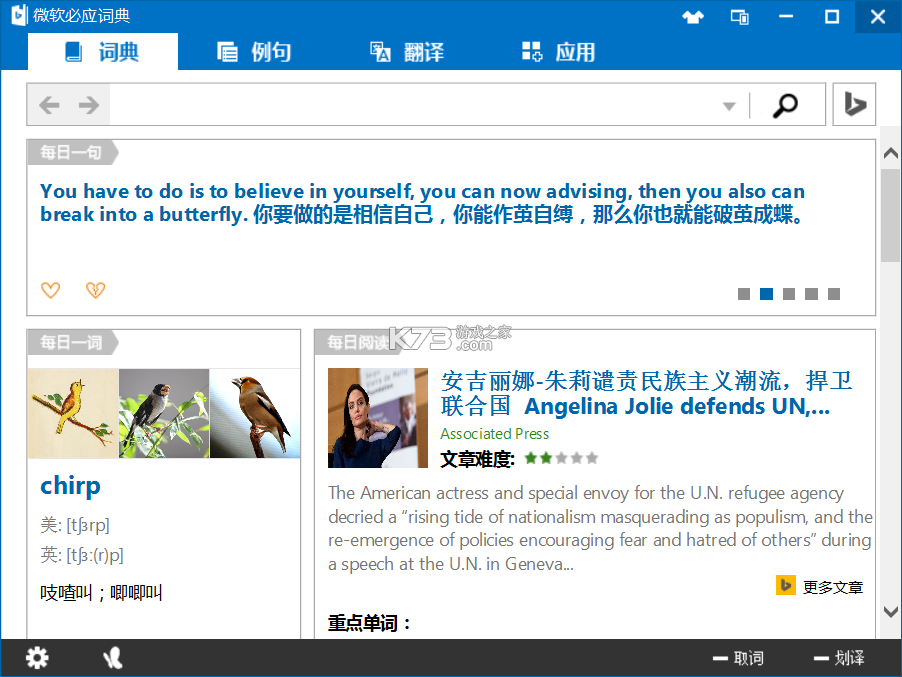Select the third daily sentence page dot
The image size is (902, 677).
[x=789, y=294]
